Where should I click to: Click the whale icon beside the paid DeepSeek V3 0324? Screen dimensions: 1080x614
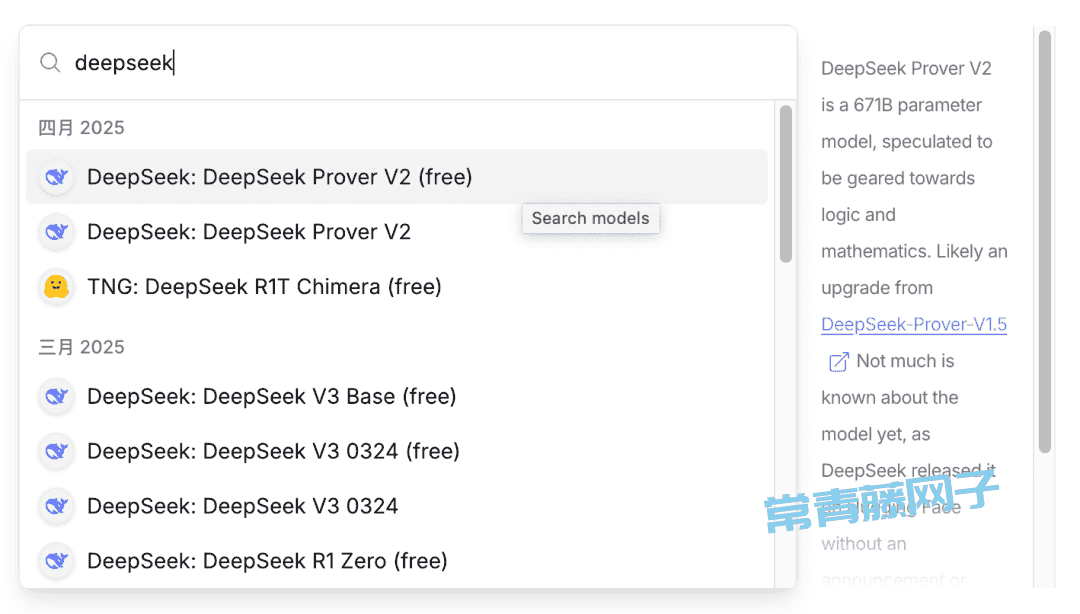pyautogui.click(x=56, y=506)
